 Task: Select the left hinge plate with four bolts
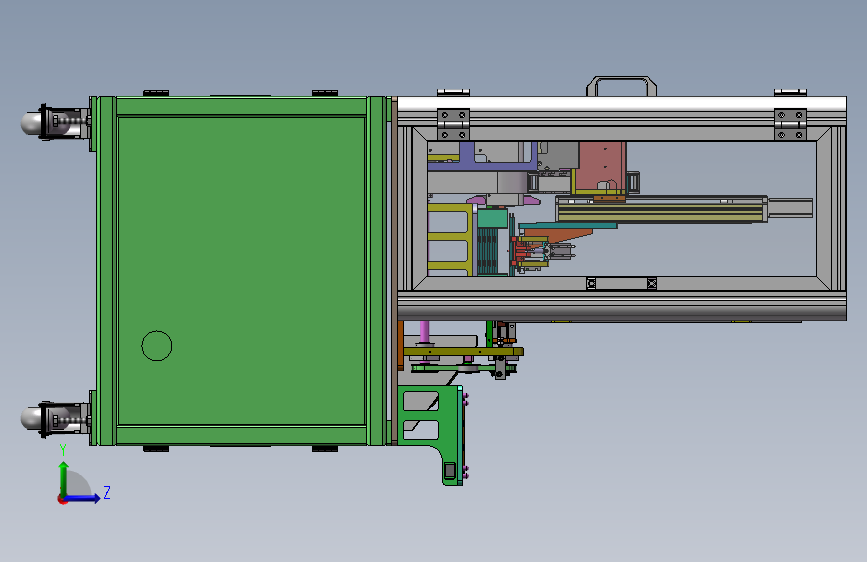point(453,124)
